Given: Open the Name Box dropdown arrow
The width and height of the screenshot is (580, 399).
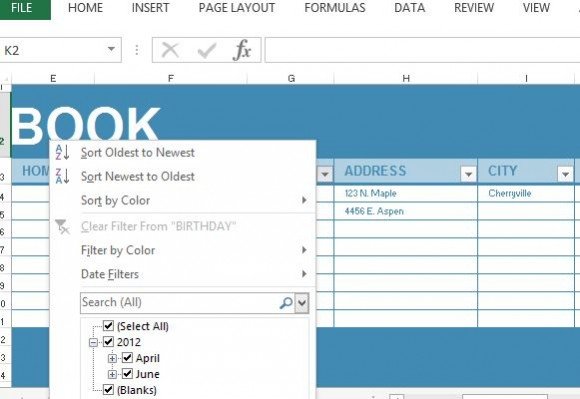Looking at the screenshot, I should click(x=111, y=50).
